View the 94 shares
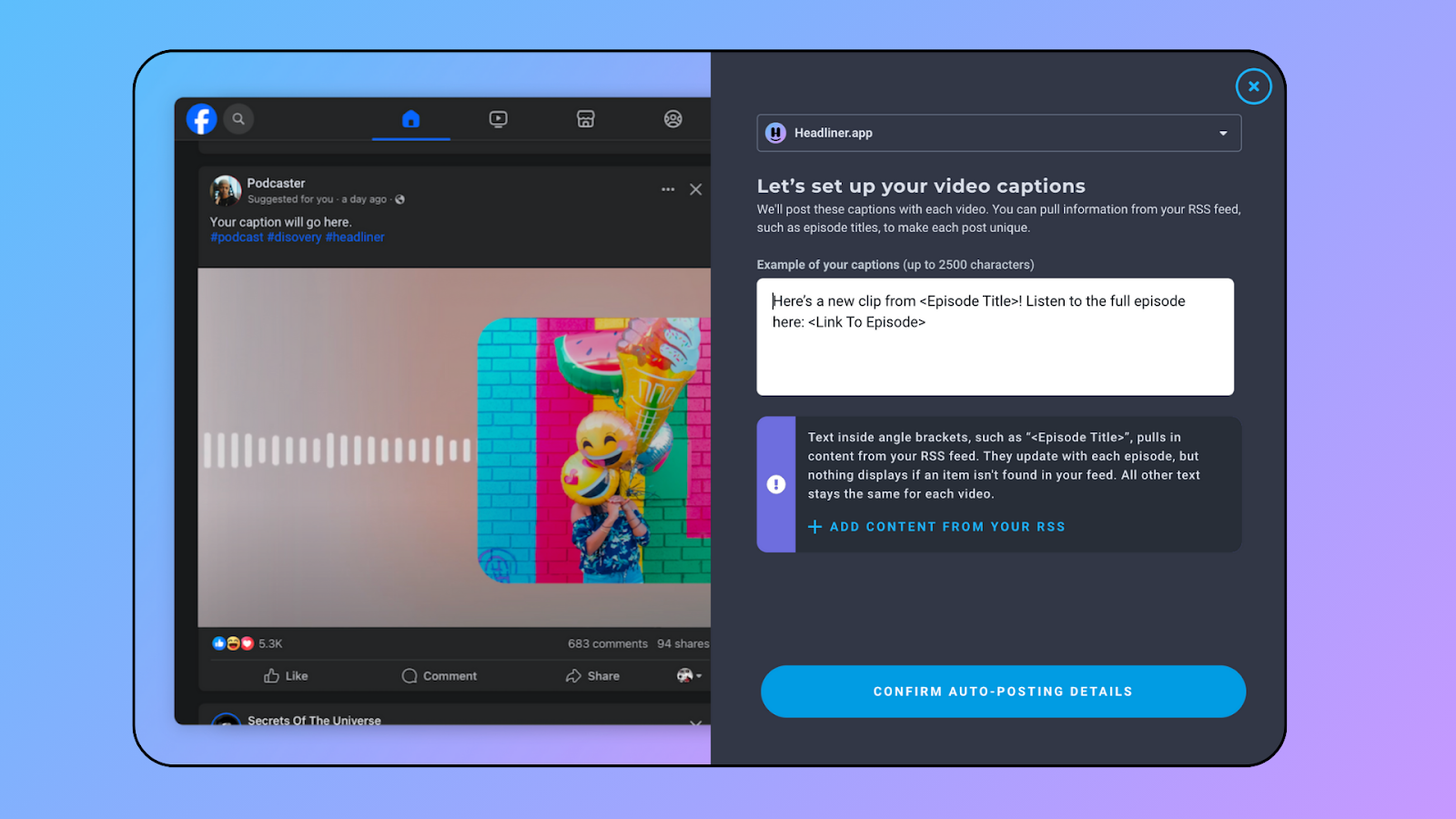The height and width of the screenshot is (819, 1456). pyautogui.click(x=683, y=643)
